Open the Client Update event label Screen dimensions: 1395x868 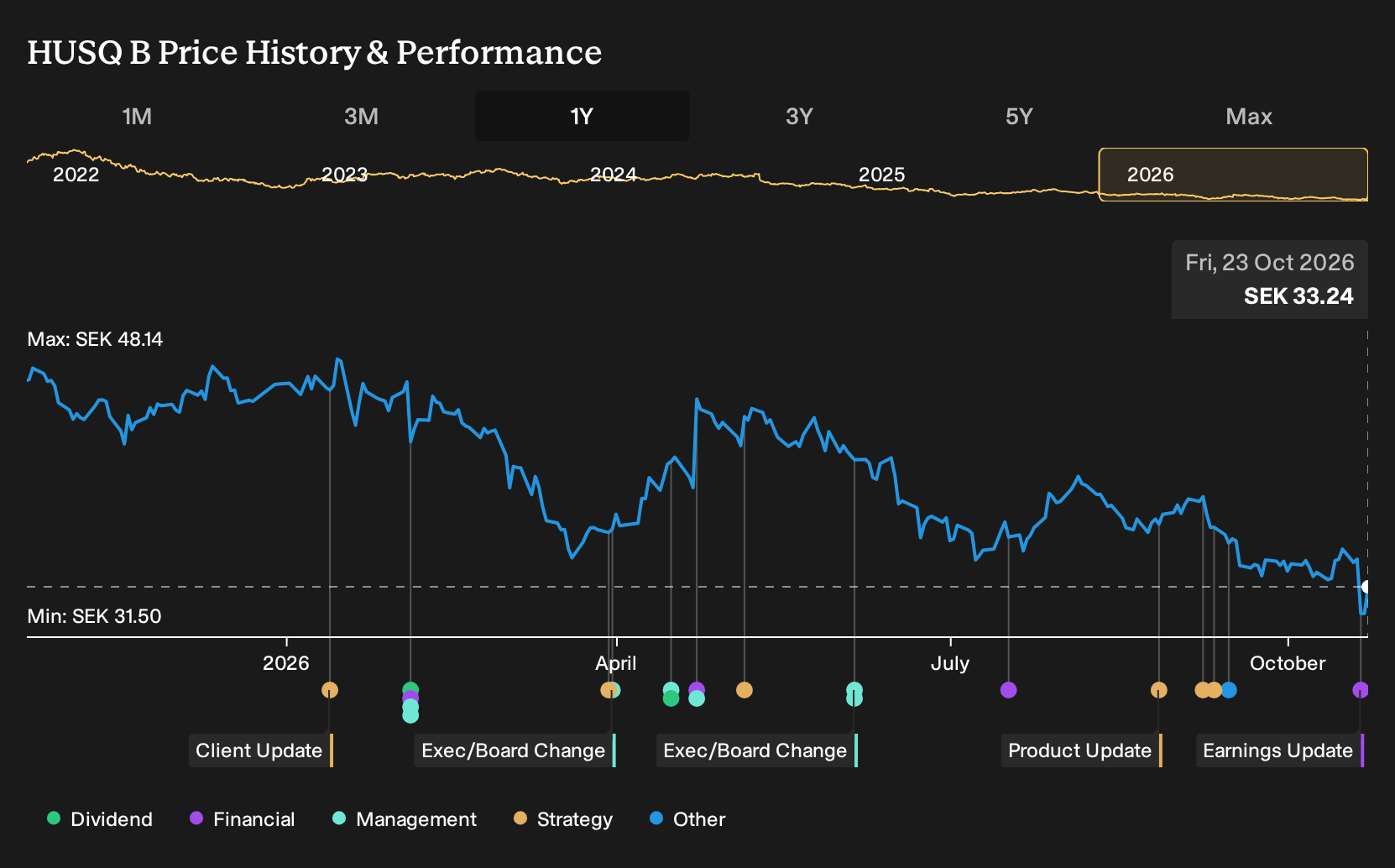point(261,750)
